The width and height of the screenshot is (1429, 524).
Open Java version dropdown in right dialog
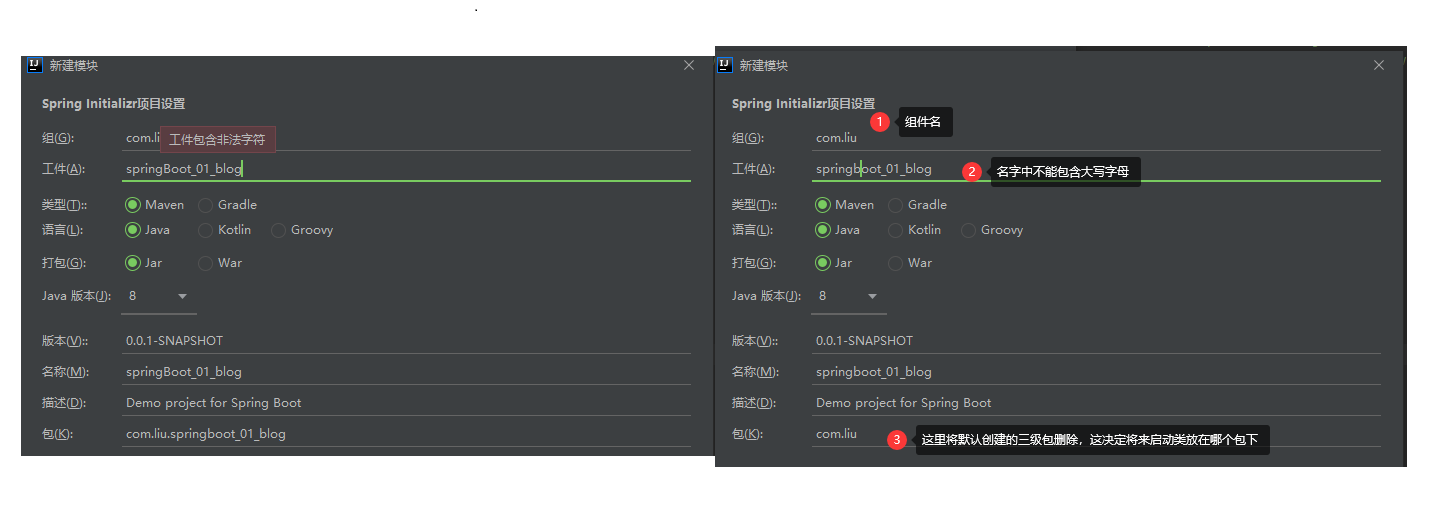pos(849,296)
